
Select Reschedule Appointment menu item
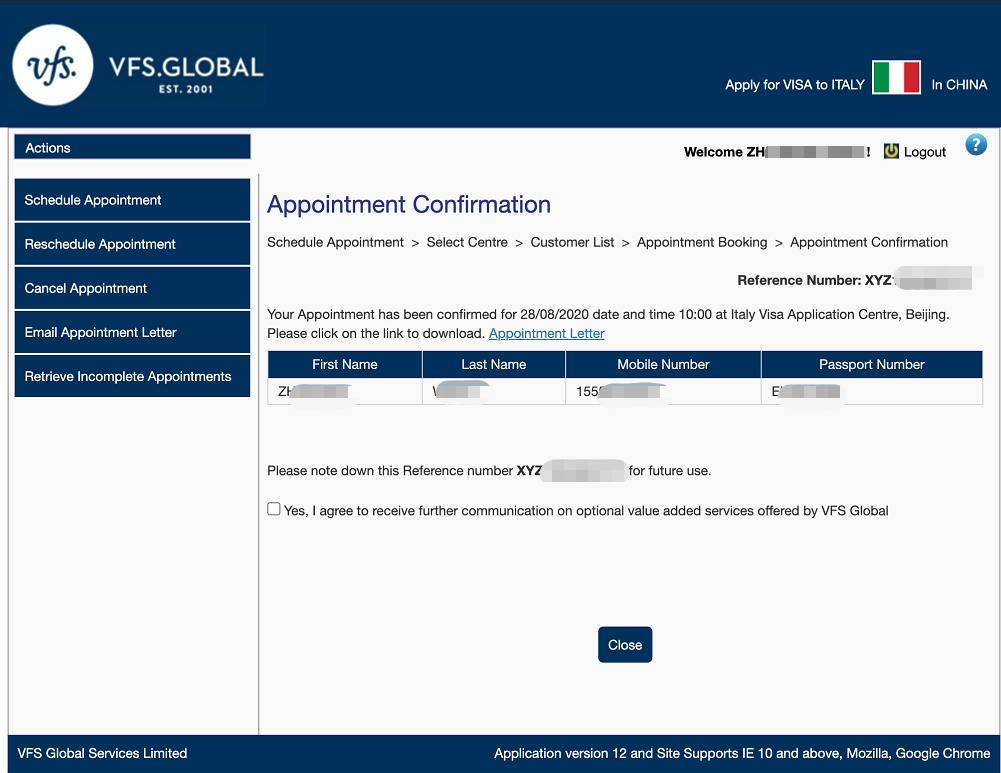coord(132,244)
